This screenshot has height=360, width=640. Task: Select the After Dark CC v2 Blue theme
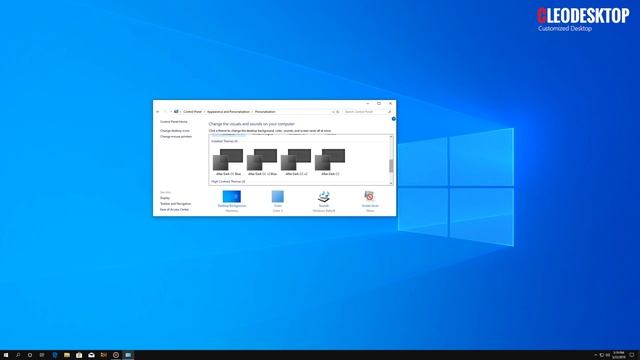[262, 162]
